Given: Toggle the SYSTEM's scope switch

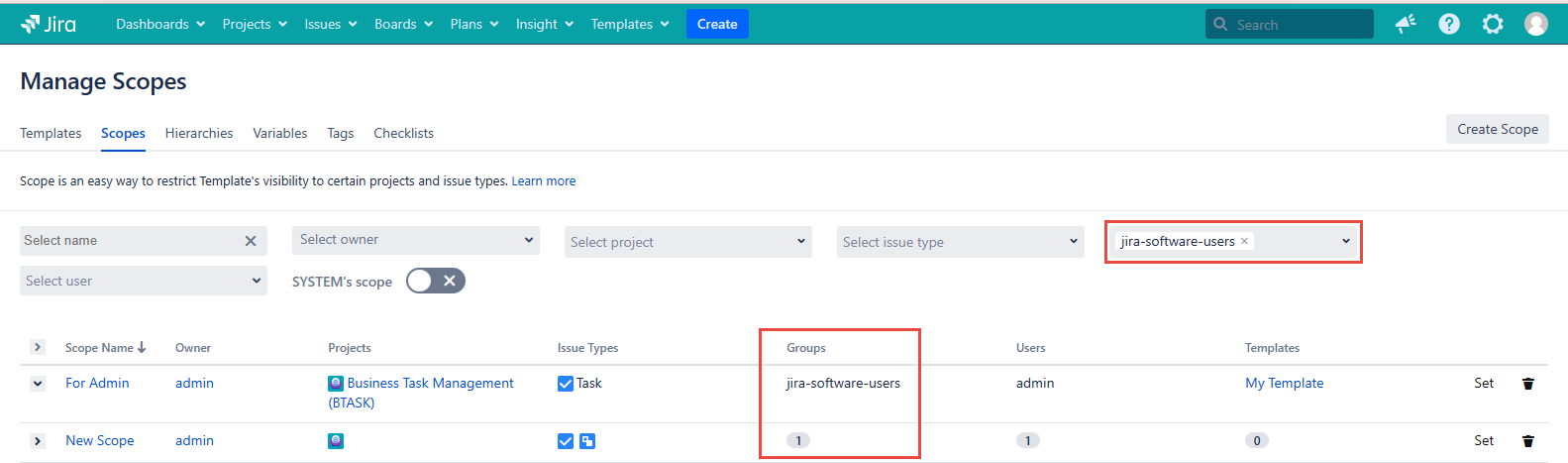Looking at the screenshot, I should (435, 281).
